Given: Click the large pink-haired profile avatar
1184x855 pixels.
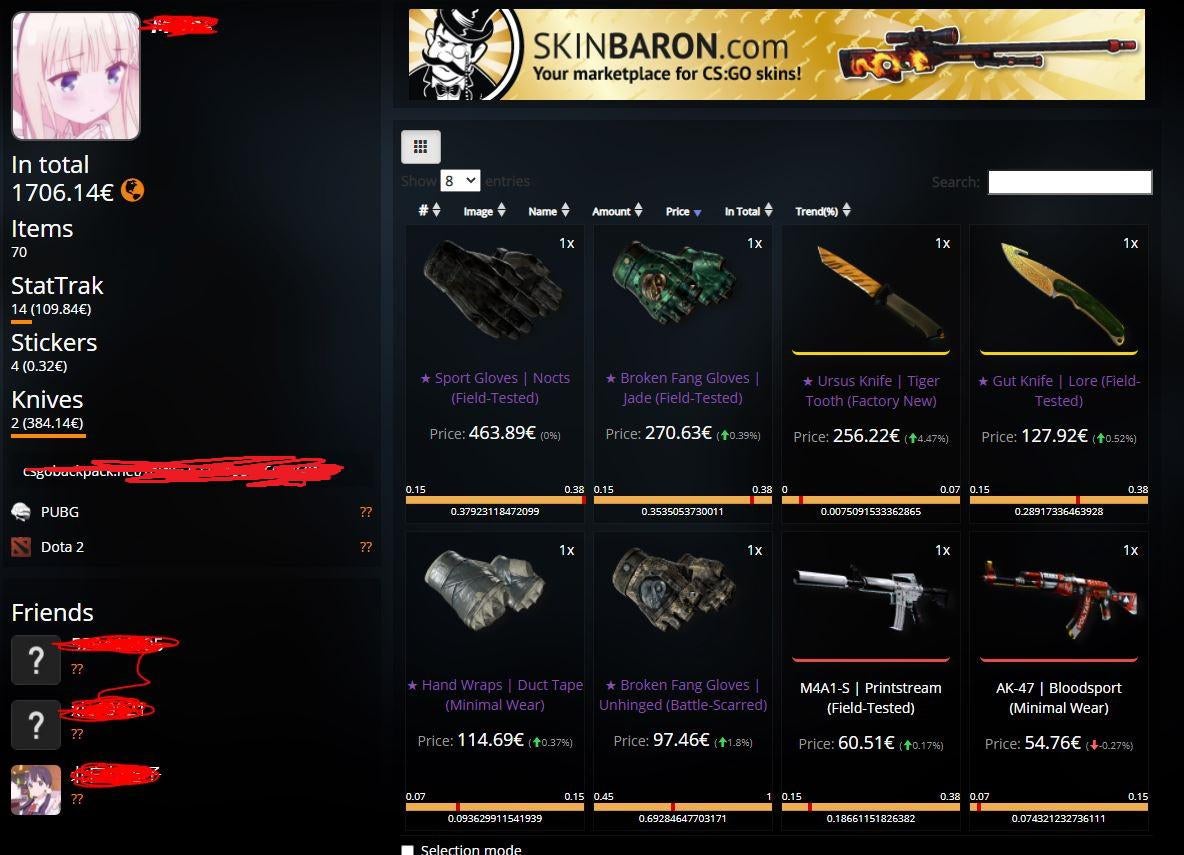Looking at the screenshot, I should tap(76, 76).
